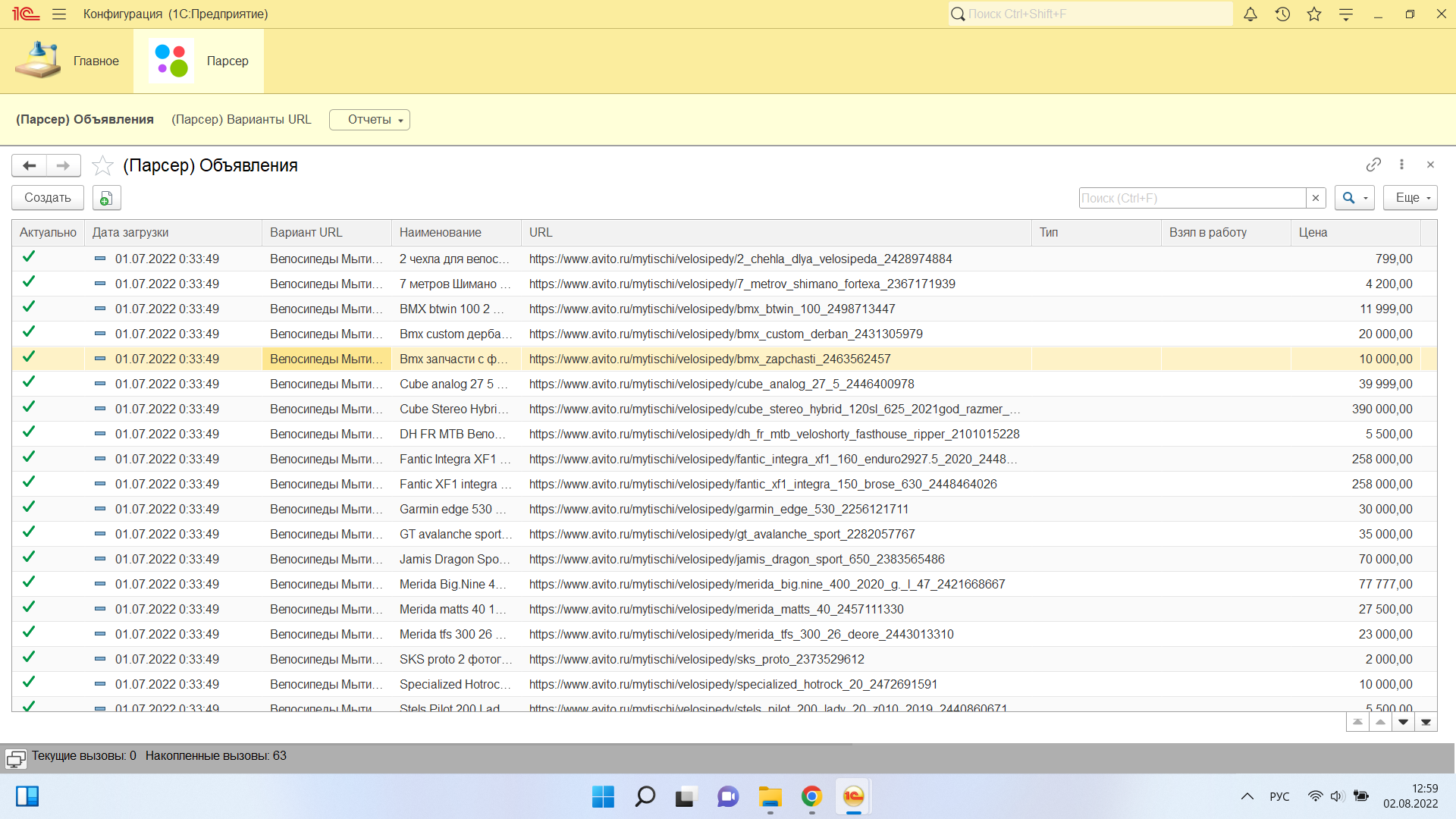The width and height of the screenshot is (1456, 819).
Task: Click the РУС language indicator in tray
Action: click(1279, 796)
